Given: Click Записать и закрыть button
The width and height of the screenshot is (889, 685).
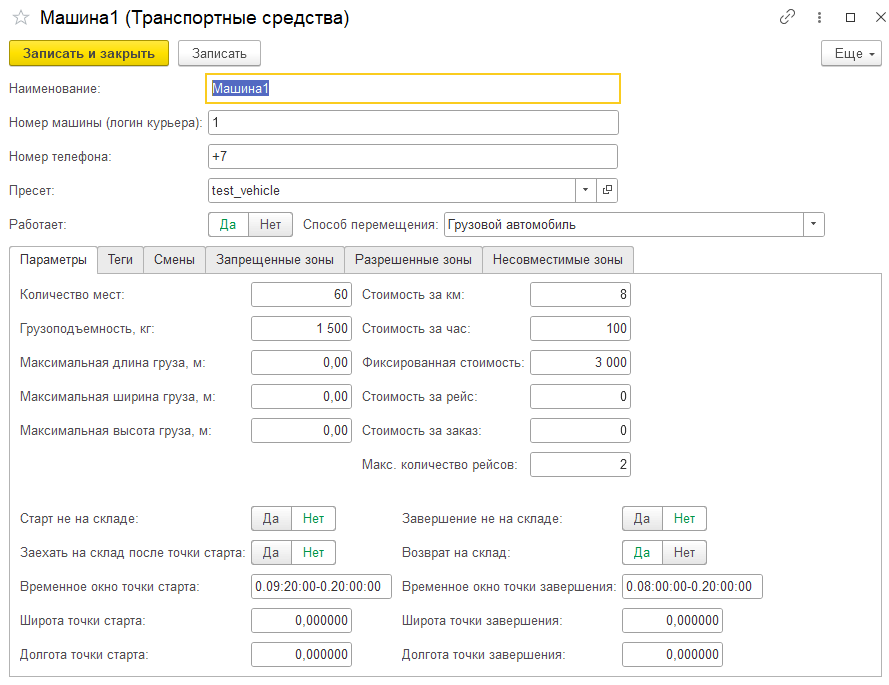Looking at the screenshot, I should click(89, 54).
